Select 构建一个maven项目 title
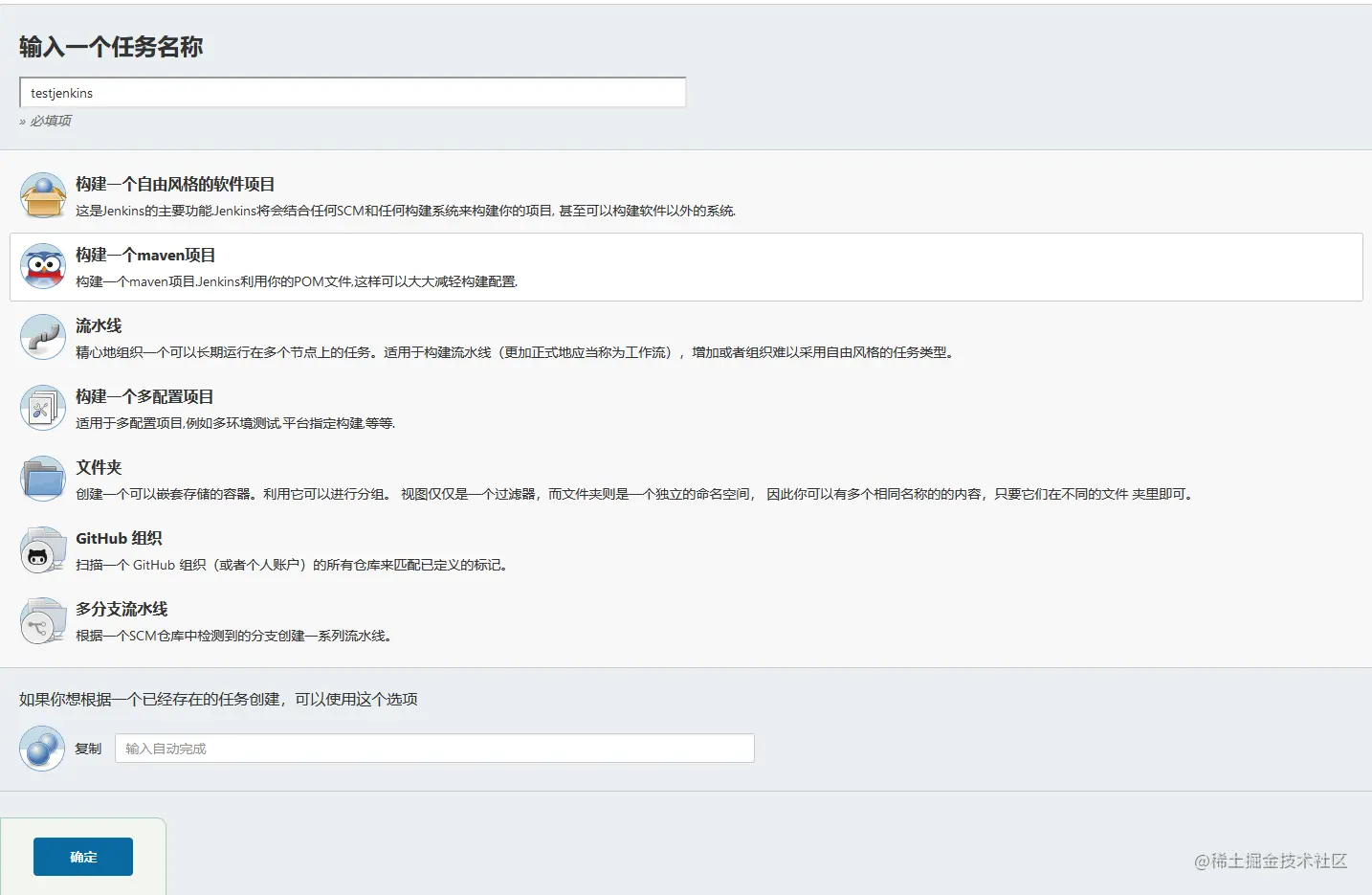1372x895 pixels. (145, 256)
